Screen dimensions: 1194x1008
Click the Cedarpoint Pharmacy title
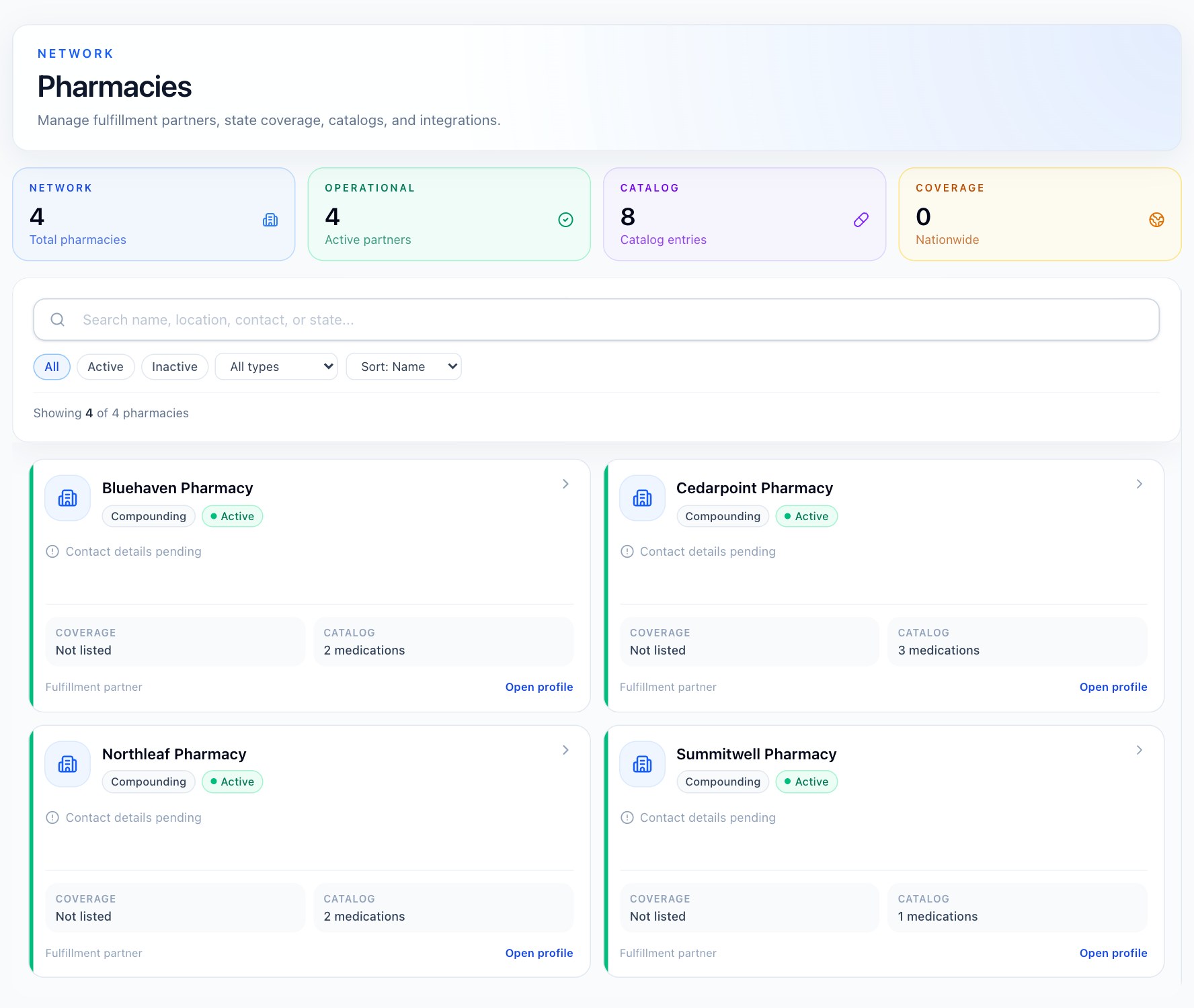pyautogui.click(x=754, y=488)
